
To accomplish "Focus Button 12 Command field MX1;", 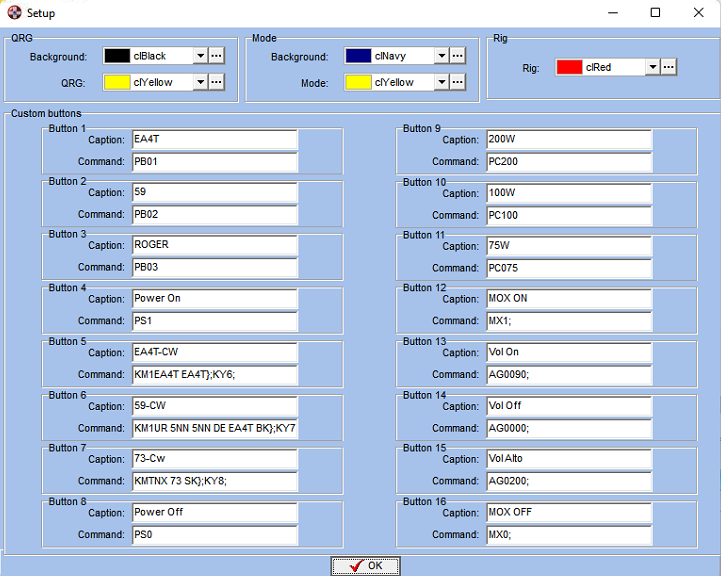I will tap(568, 321).
